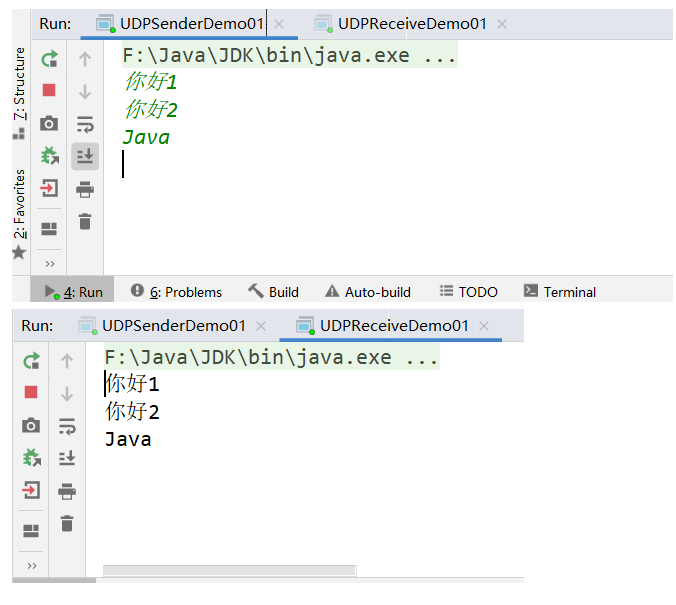Stop the process in the upper Run panel

click(48, 91)
